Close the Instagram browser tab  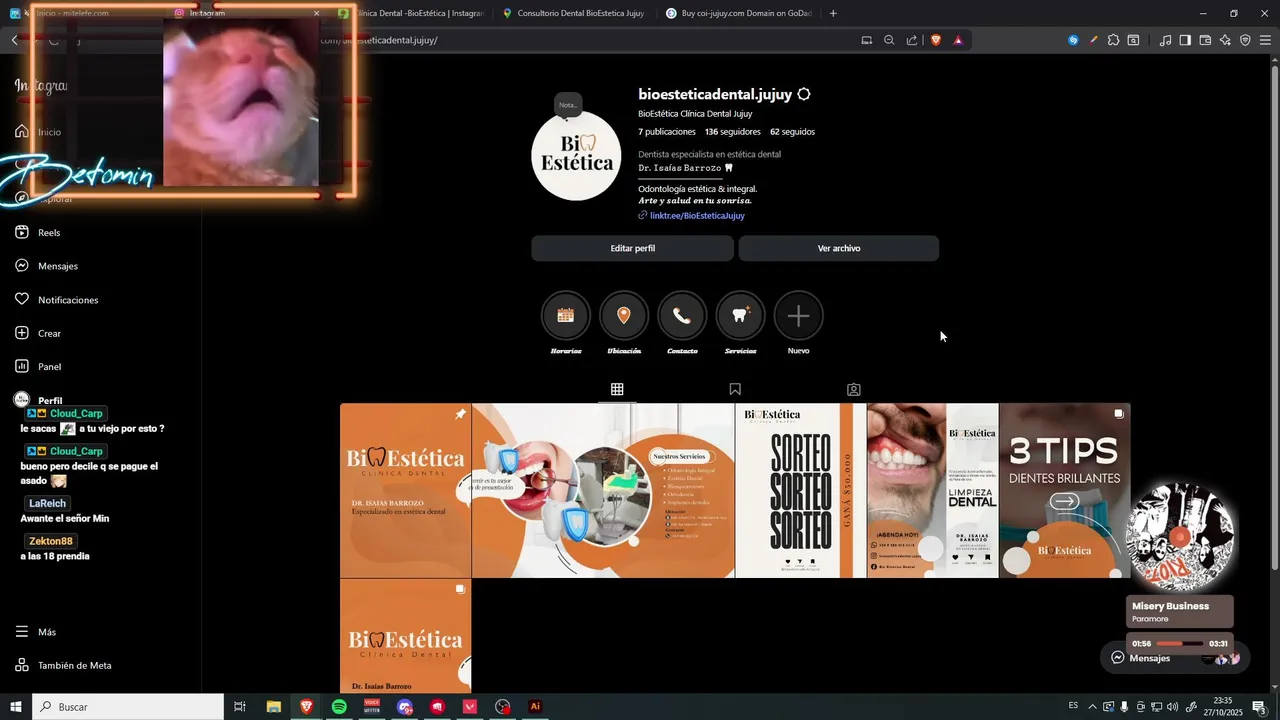317,13
